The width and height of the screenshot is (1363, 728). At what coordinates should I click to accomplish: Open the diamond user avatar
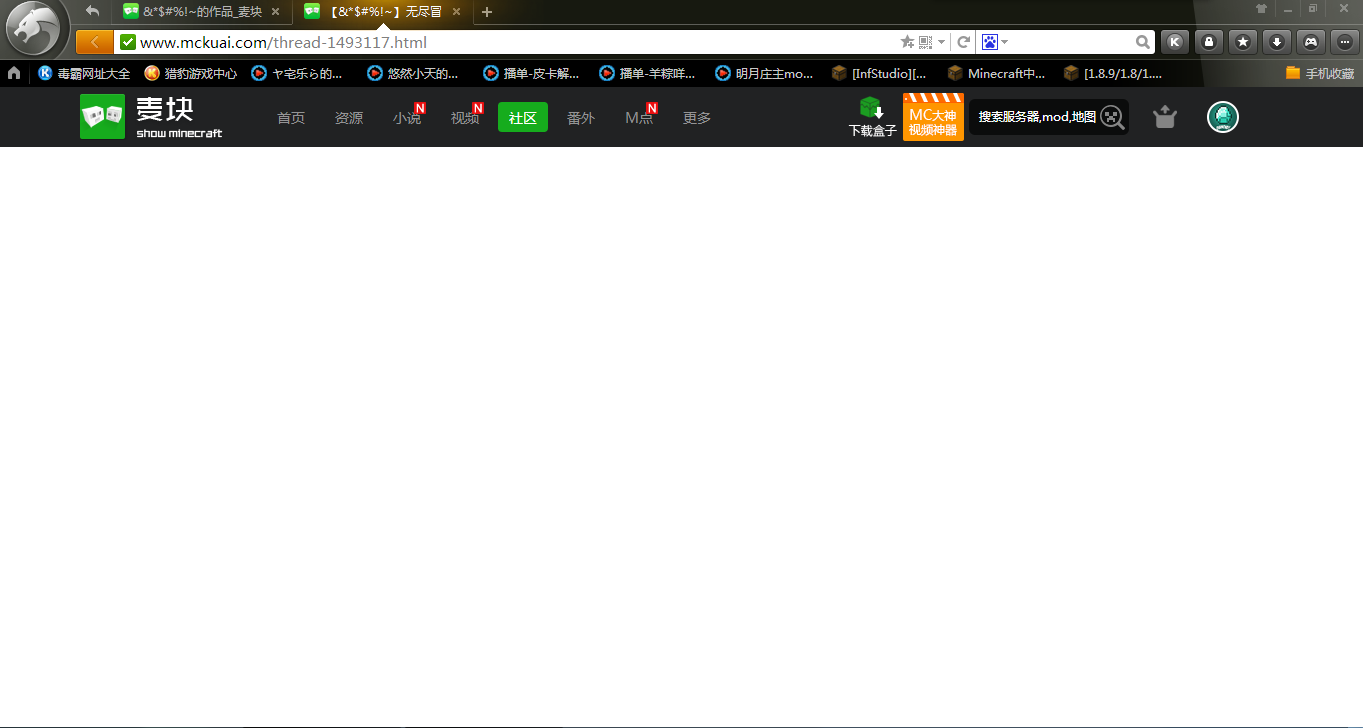coord(1223,117)
